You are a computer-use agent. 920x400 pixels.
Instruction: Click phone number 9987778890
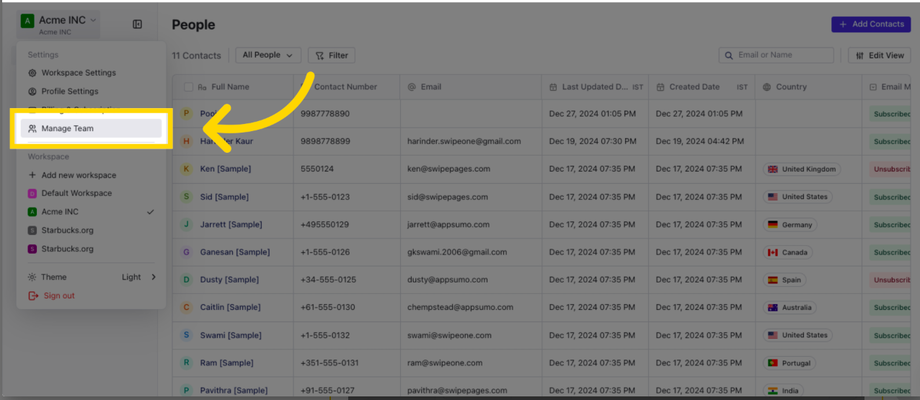[x=325, y=114]
